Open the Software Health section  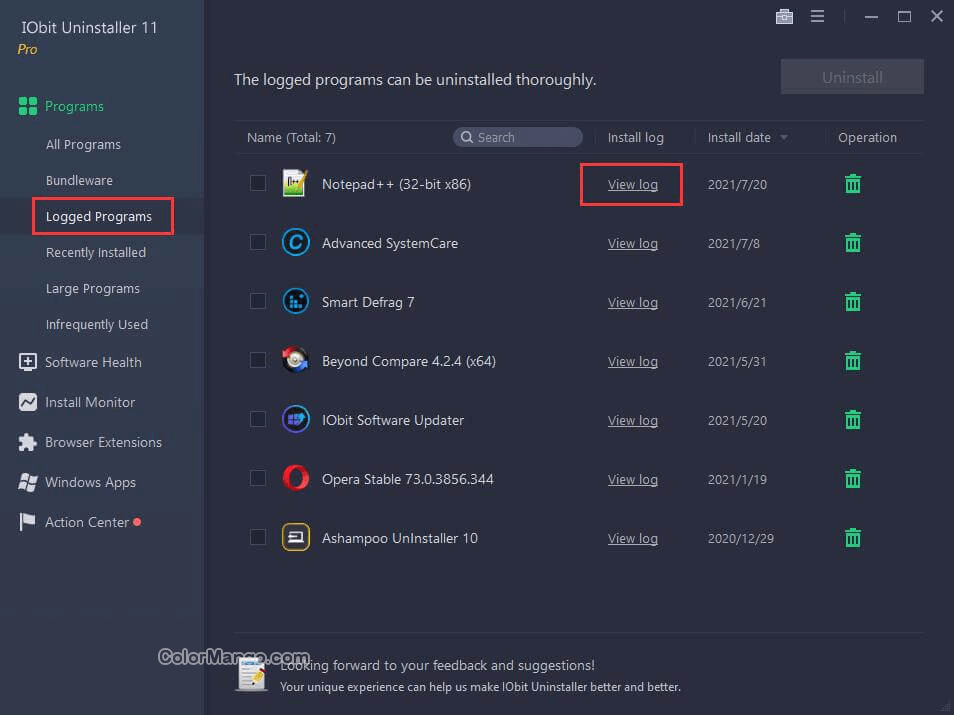tap(93, 362)
